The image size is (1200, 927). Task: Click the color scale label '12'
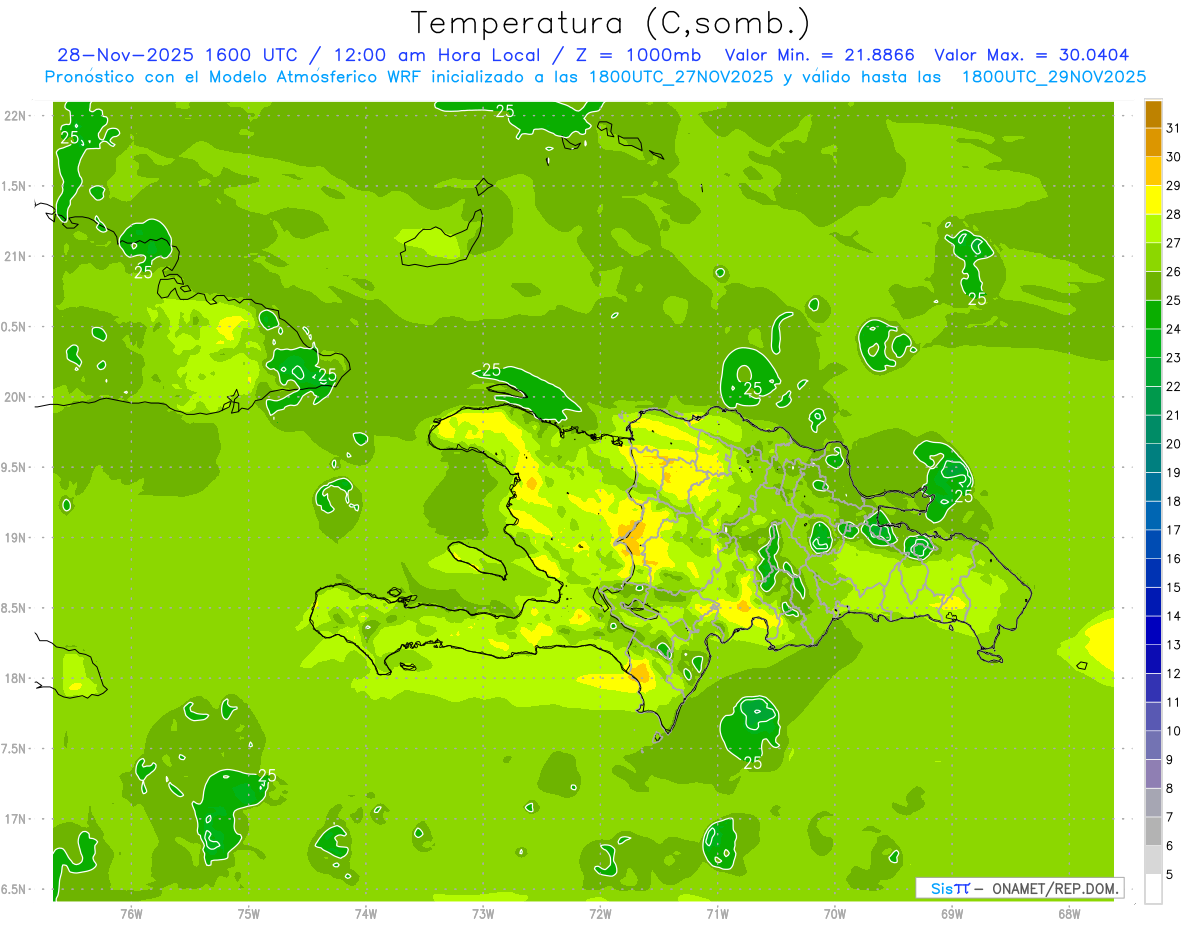click(x=1174, y=673)
